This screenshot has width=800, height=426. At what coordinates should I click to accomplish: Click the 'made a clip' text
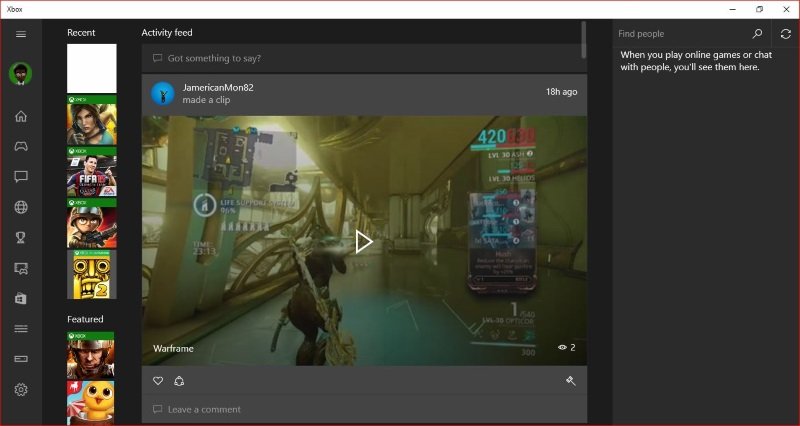tap(206, 100)
